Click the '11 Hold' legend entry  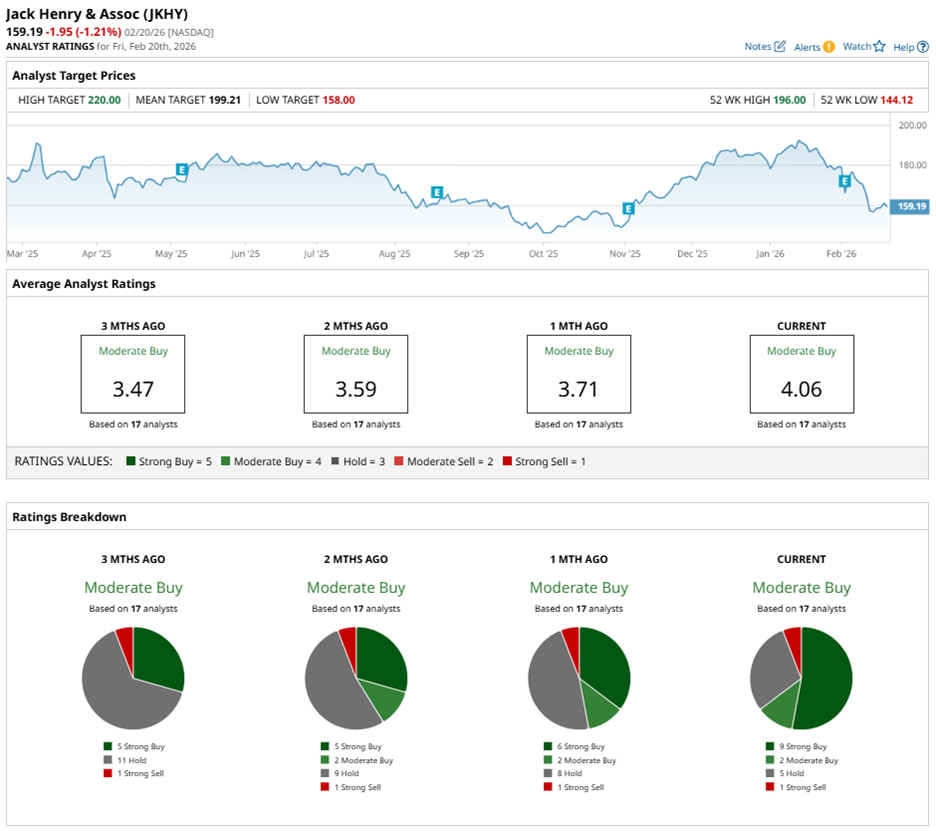click(x=125, y=760)
